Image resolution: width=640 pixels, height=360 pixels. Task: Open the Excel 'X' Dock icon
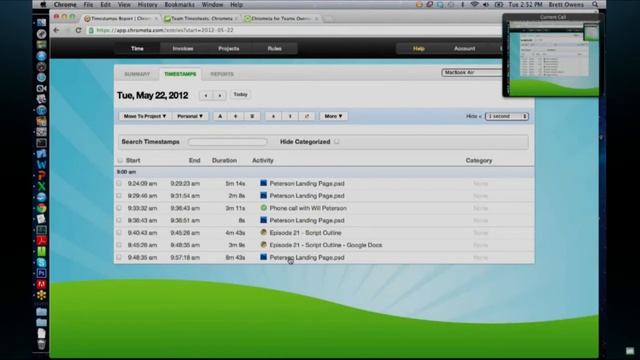[x=42, y=187]
